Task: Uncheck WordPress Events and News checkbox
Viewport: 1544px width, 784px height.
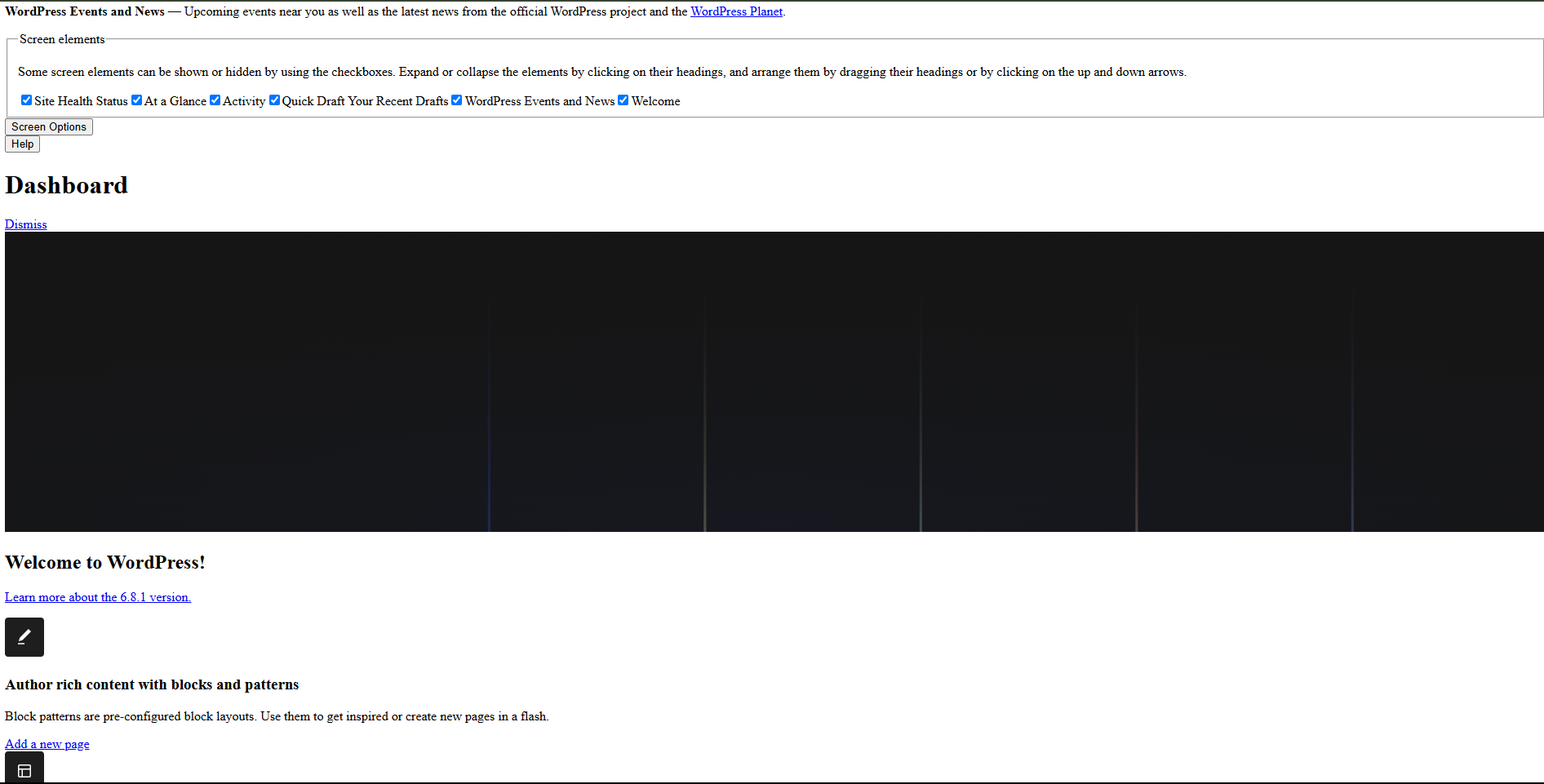Action: tap(457, 100)
